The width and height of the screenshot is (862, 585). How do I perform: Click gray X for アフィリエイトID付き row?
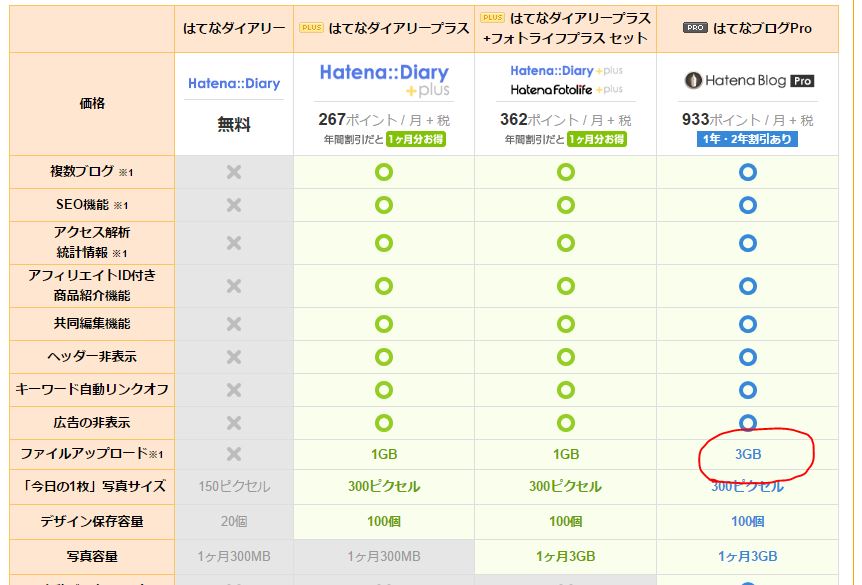(x=234, y=286)
